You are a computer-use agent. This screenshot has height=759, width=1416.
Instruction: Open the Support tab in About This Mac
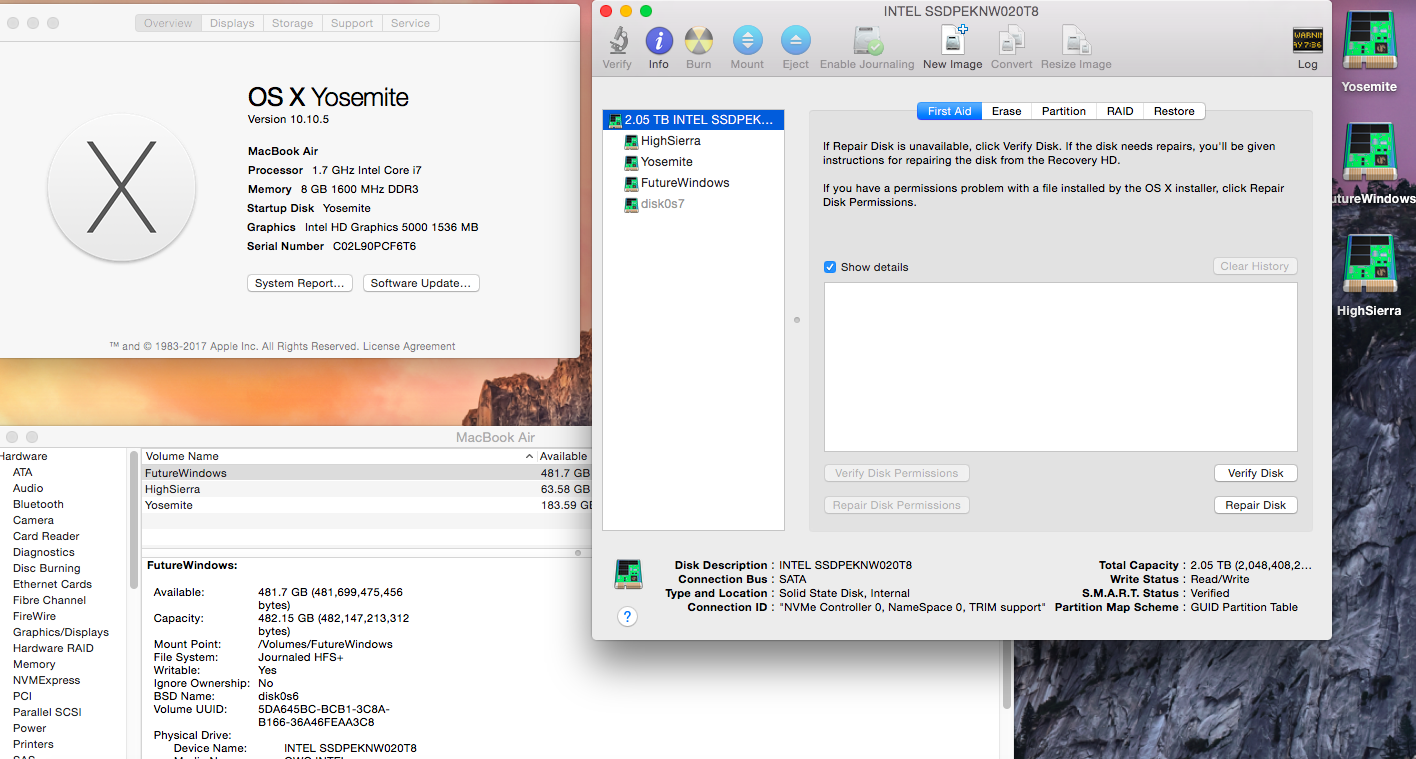[352, 23]
